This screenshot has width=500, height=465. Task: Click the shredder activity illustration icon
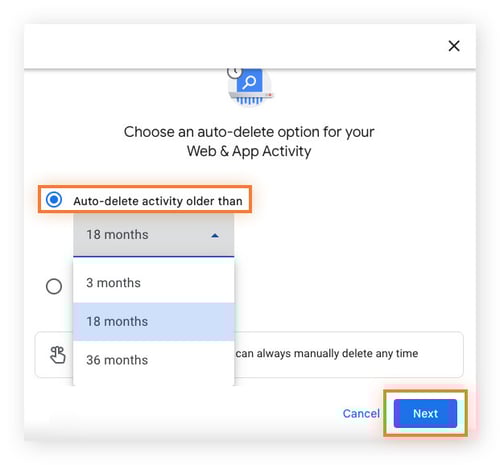(x=250, y=86)
